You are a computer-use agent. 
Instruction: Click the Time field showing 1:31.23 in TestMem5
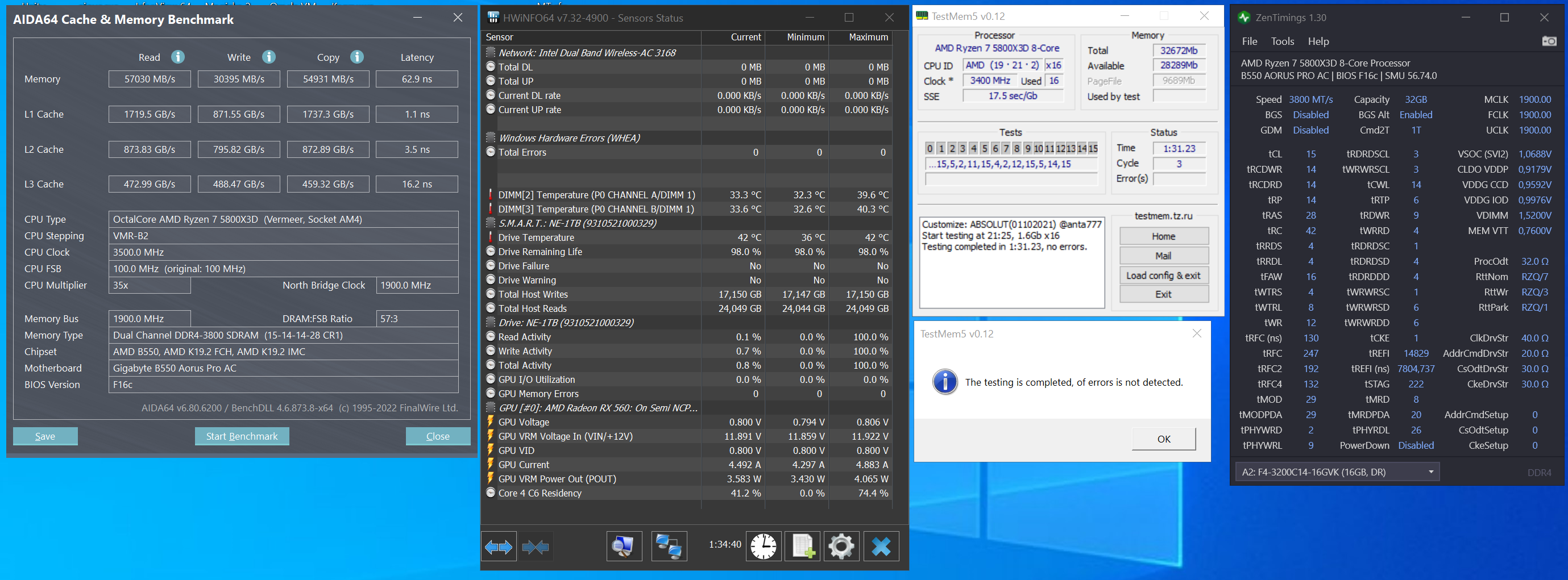(x=1179, y=148)
